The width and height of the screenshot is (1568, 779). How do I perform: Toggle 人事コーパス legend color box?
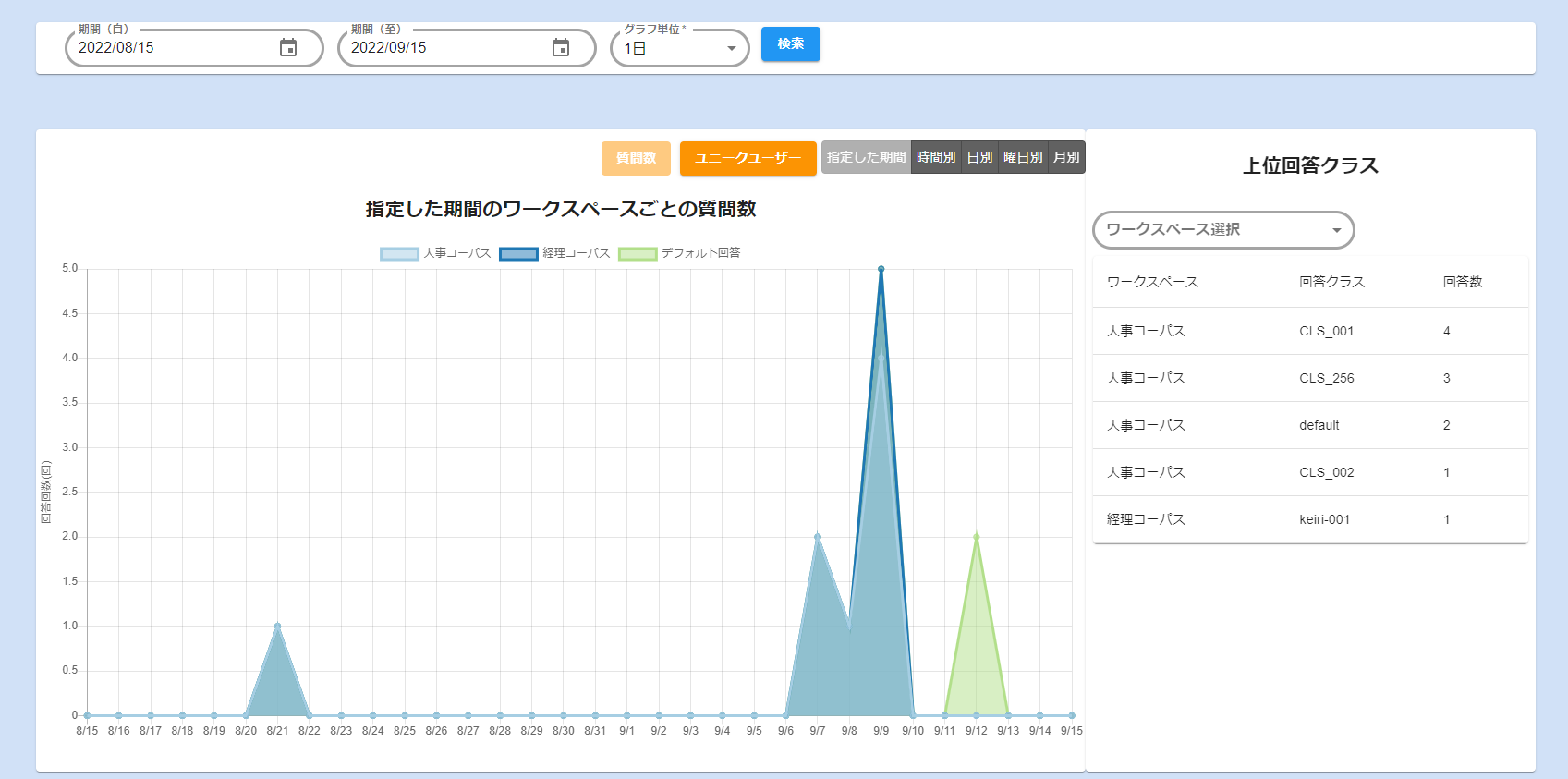coord(399,254)
